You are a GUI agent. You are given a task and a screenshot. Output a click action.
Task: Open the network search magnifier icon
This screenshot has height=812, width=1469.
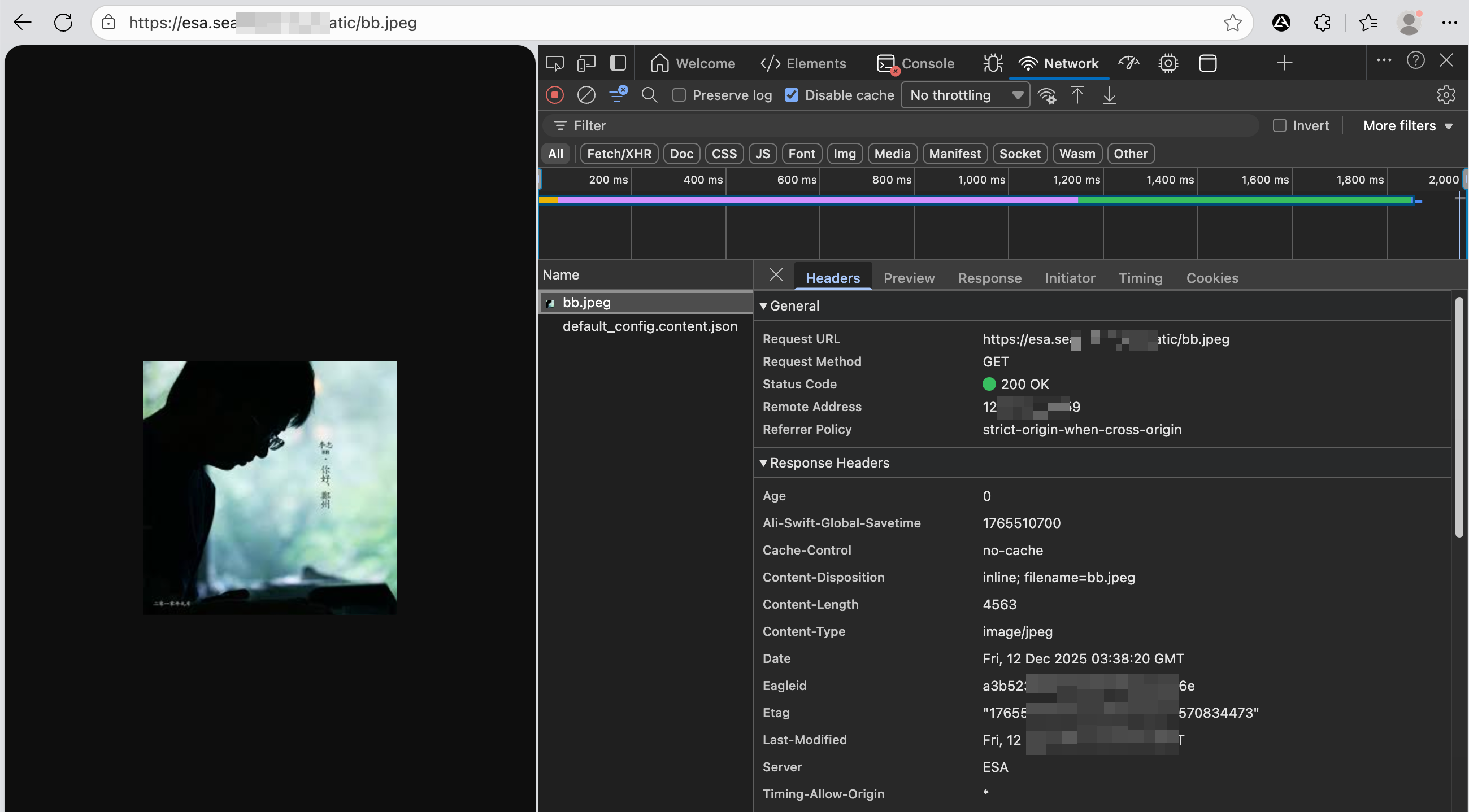click(649, 95)
